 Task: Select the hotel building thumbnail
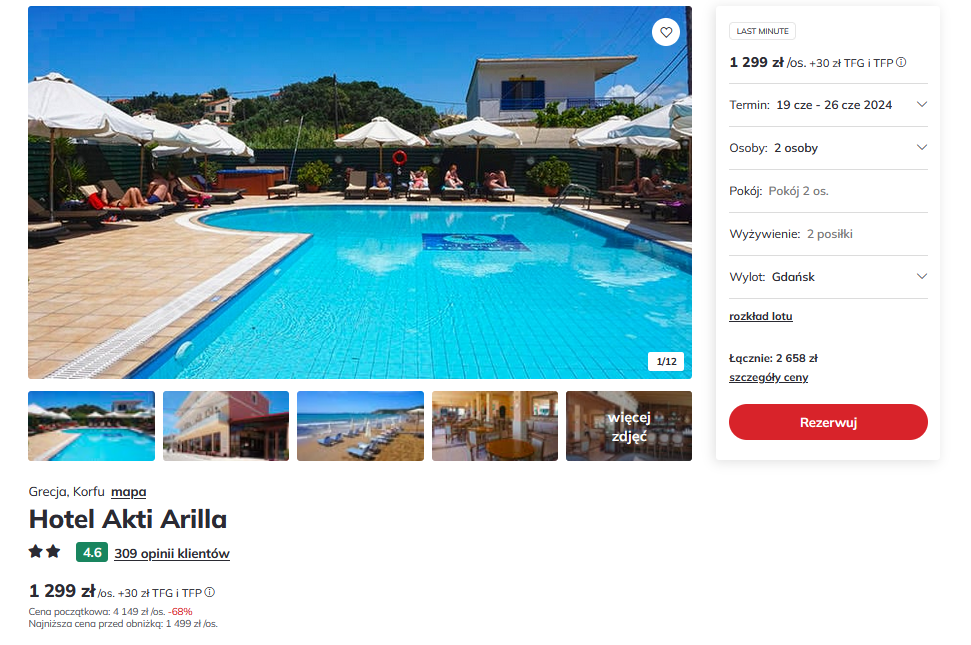pos(226,426)
